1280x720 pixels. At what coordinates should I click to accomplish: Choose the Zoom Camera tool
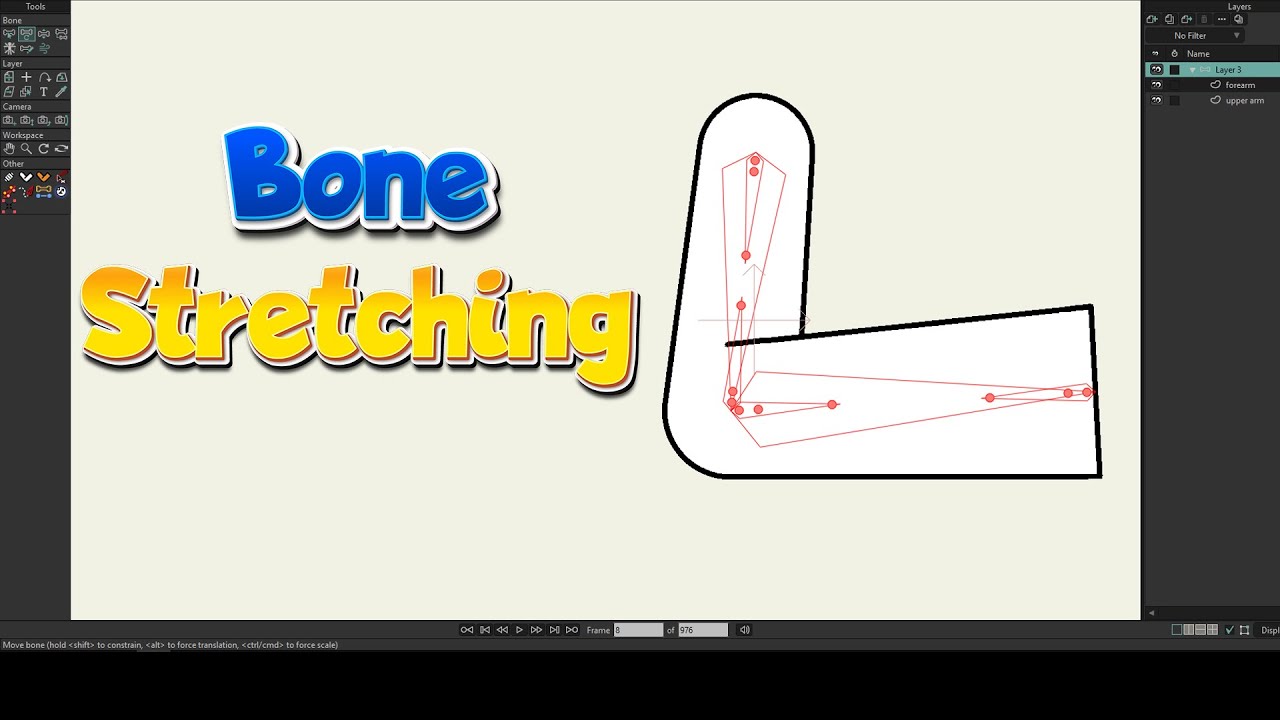[x=27, y=120]
